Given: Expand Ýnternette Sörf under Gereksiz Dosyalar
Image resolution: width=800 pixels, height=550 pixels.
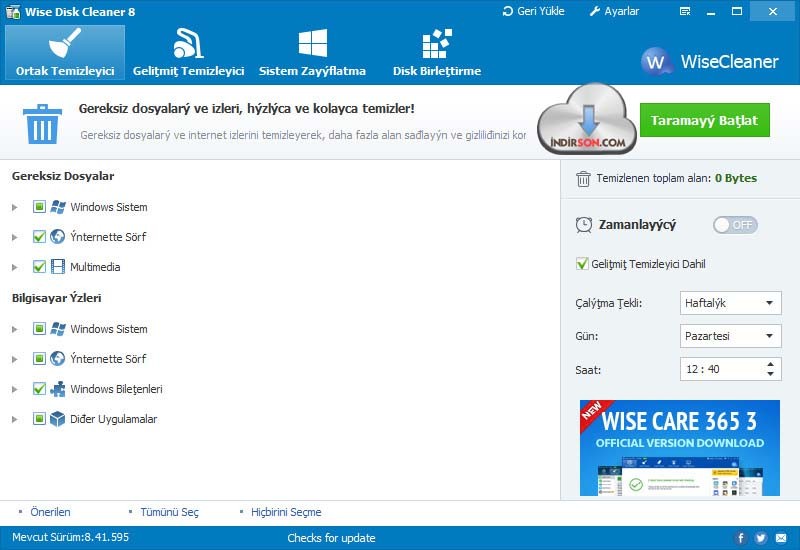Looking at the screenshot, I should 15,237.
